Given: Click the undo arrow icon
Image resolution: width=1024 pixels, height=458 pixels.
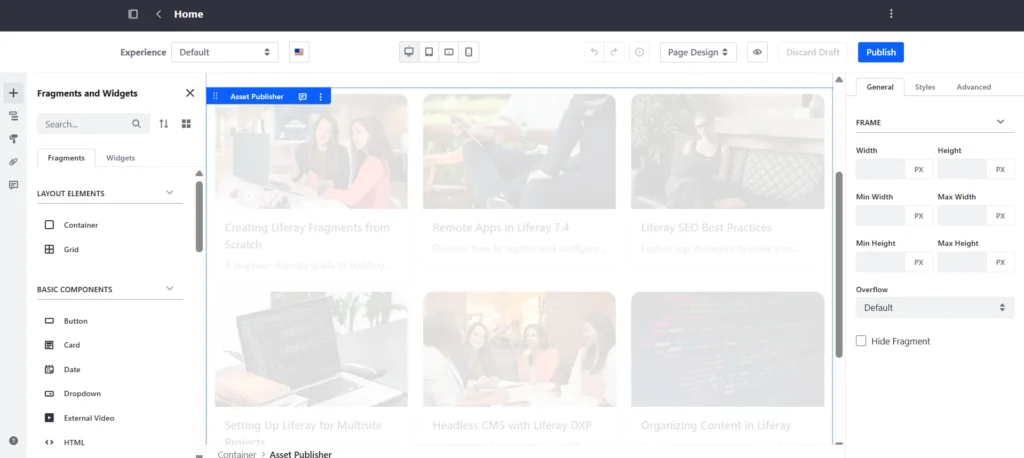Looking at the screenshot, I should click(594, 52).
